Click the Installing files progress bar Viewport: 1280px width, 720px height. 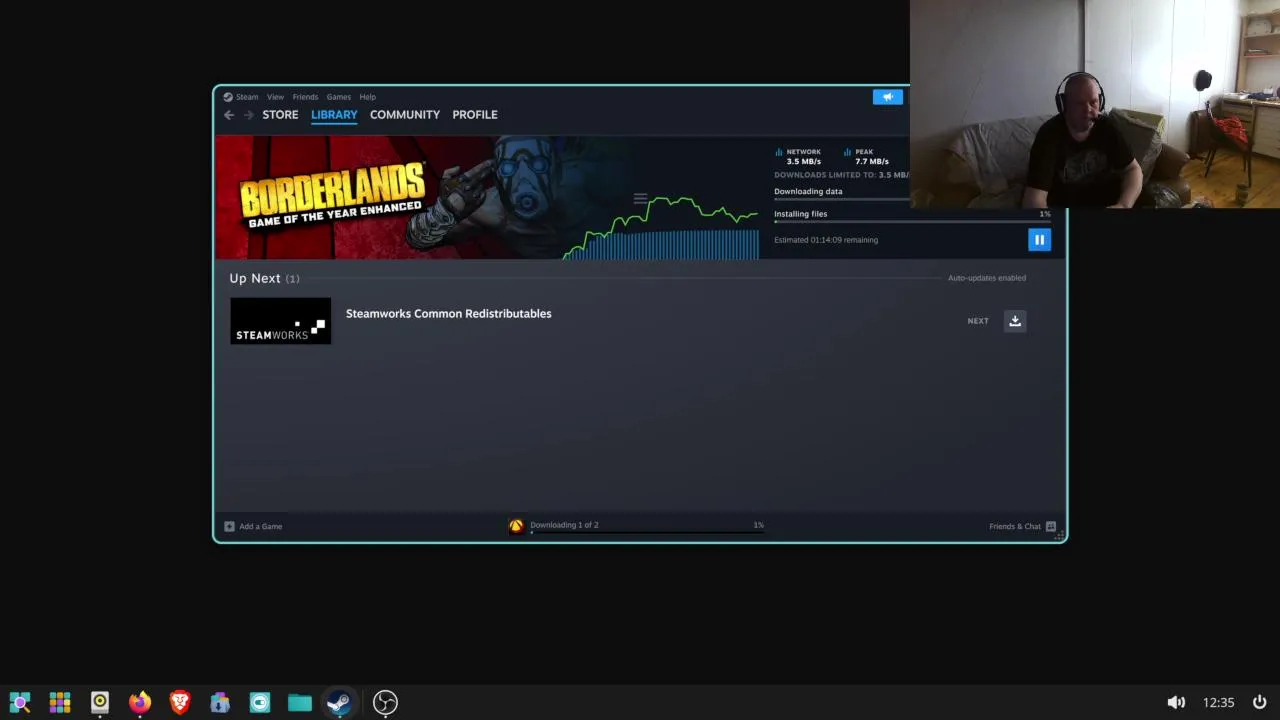pos(912,222)
